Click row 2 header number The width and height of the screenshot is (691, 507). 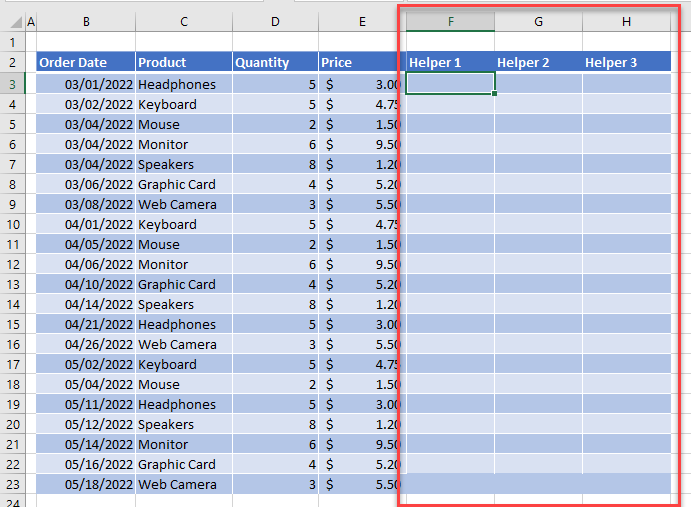[x=12, y=63]
